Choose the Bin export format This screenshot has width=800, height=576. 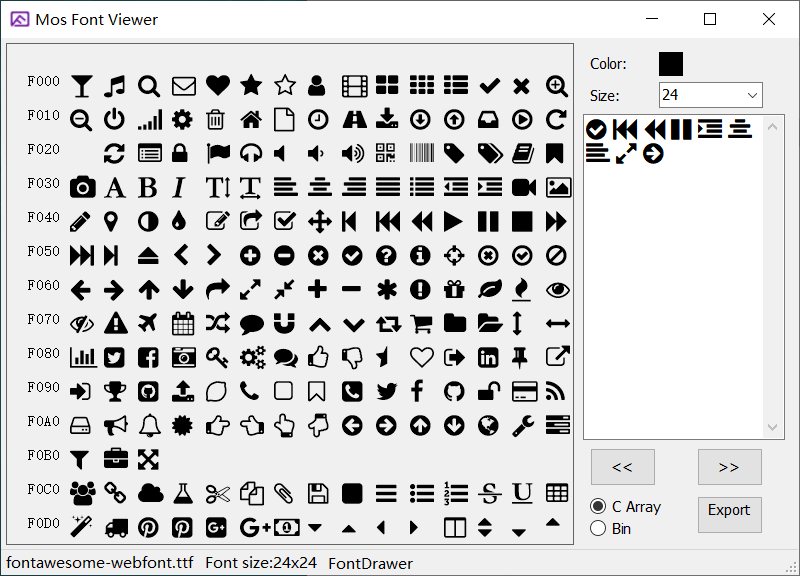click(x=611, y=529)
